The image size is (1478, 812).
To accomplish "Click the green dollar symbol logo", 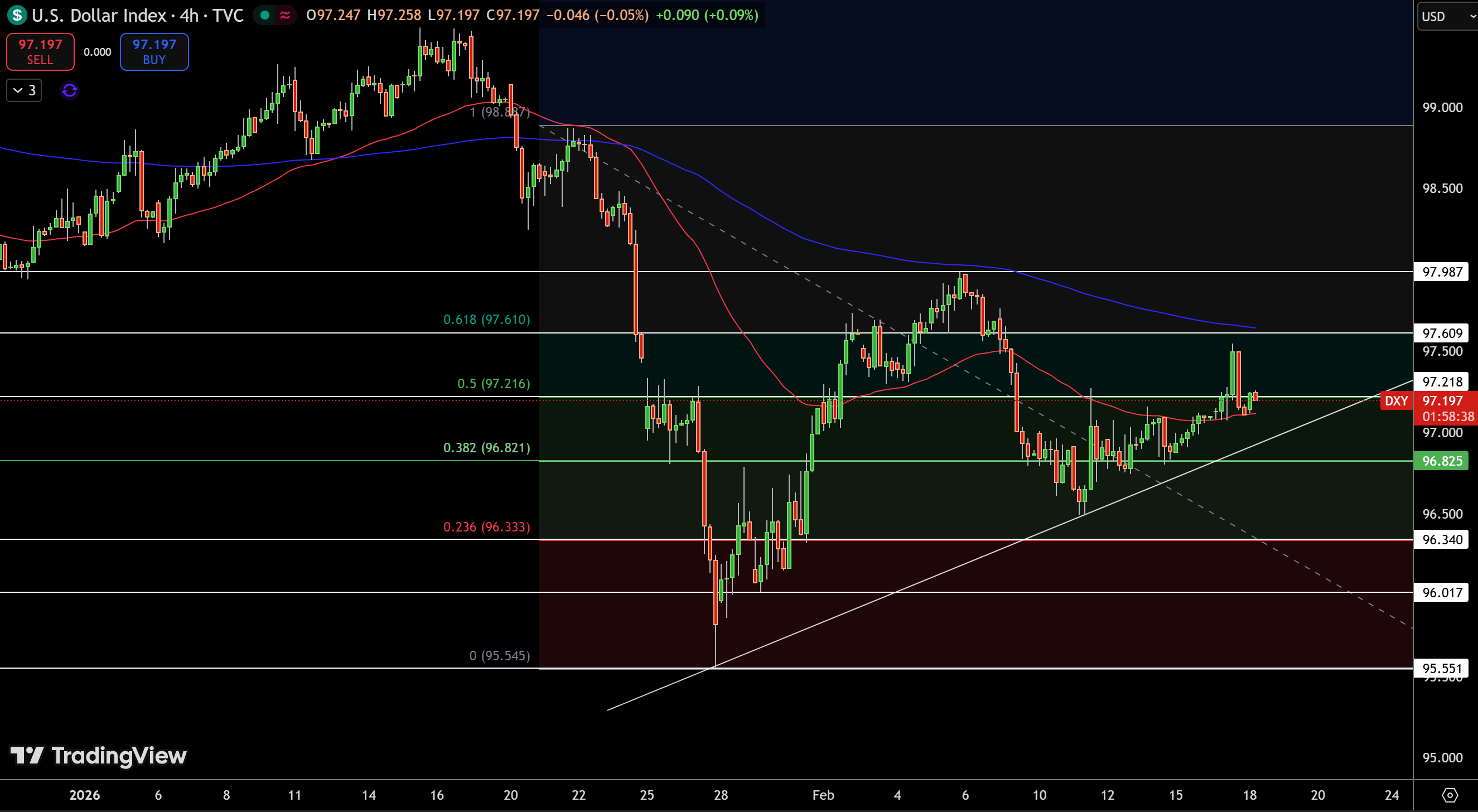I will coord(17,15).
